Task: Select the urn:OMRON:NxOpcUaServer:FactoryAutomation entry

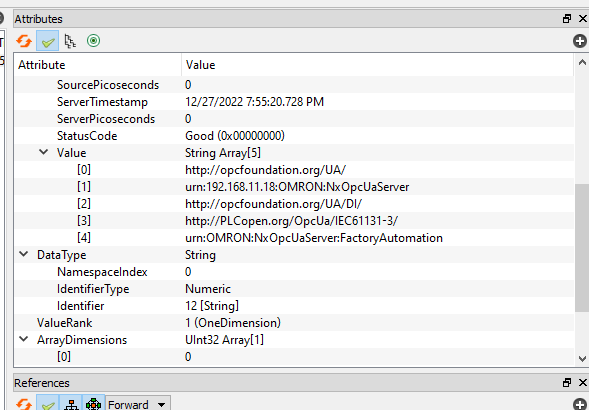Action: (x=314, y=238)
